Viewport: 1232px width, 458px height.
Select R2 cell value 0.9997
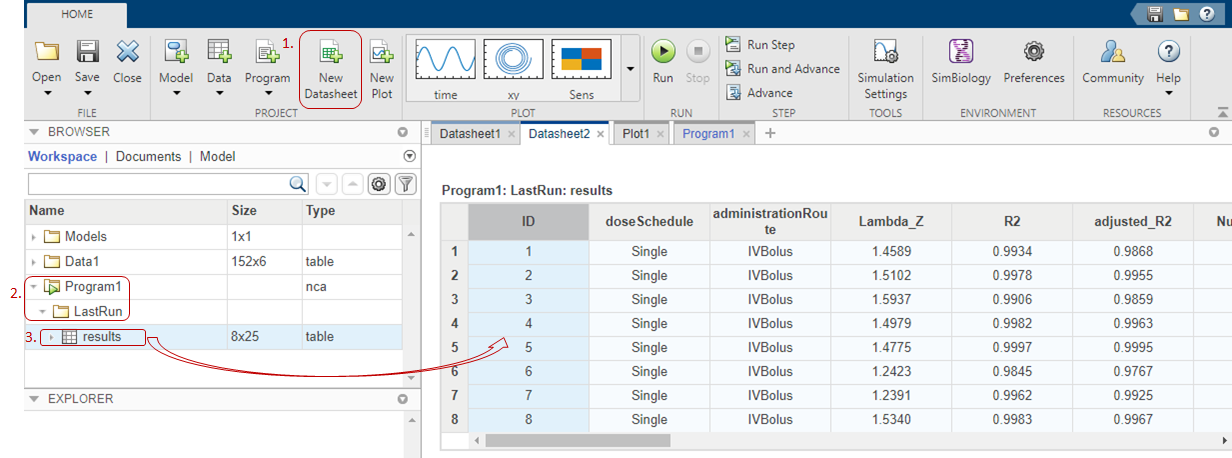pos(1011,347)
